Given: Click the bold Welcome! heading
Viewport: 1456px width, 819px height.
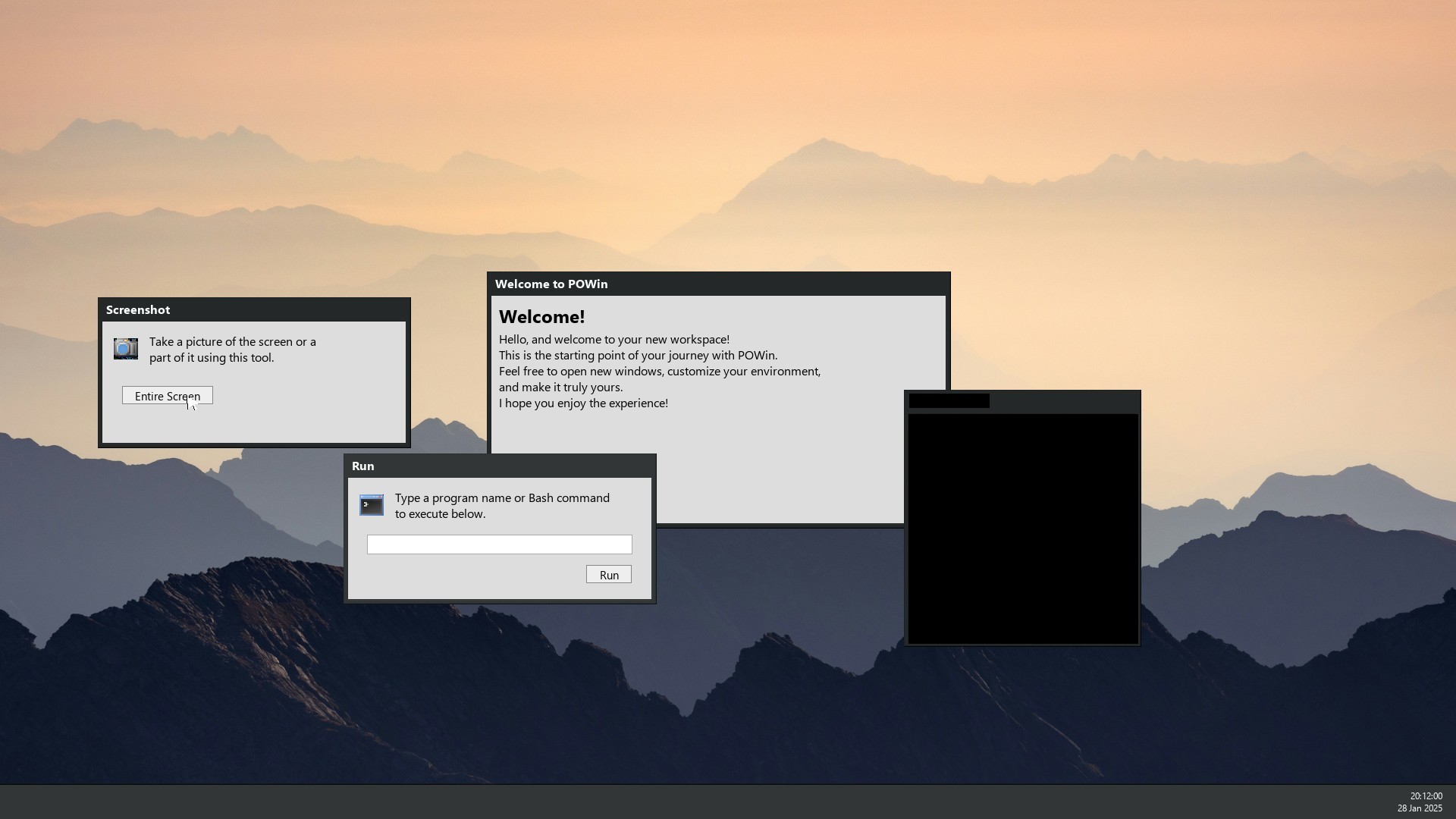Looking at the screenshot, I should coord(541,317).
